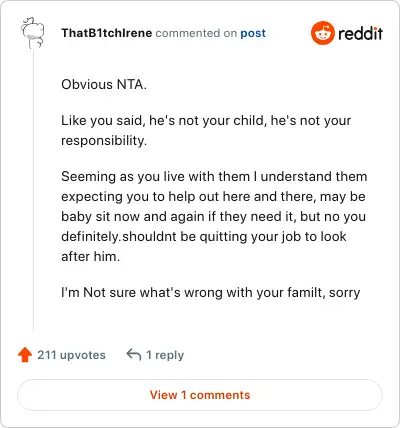The height and width of the screenshot is (428, 400).
Task: Click the 'Like you said' paragraph first line
Action: coord(206,121)
